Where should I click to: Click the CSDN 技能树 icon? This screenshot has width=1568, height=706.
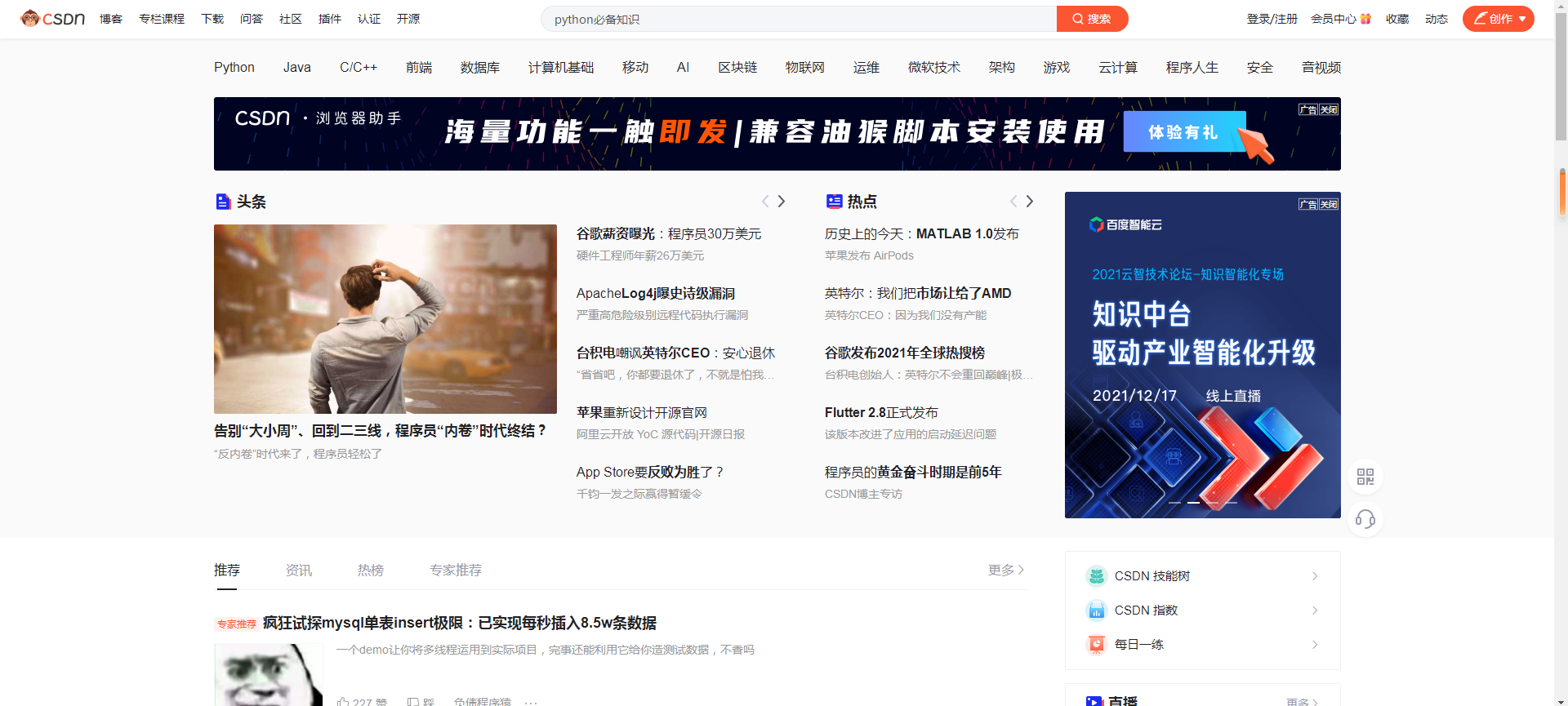pos(1096,576)
